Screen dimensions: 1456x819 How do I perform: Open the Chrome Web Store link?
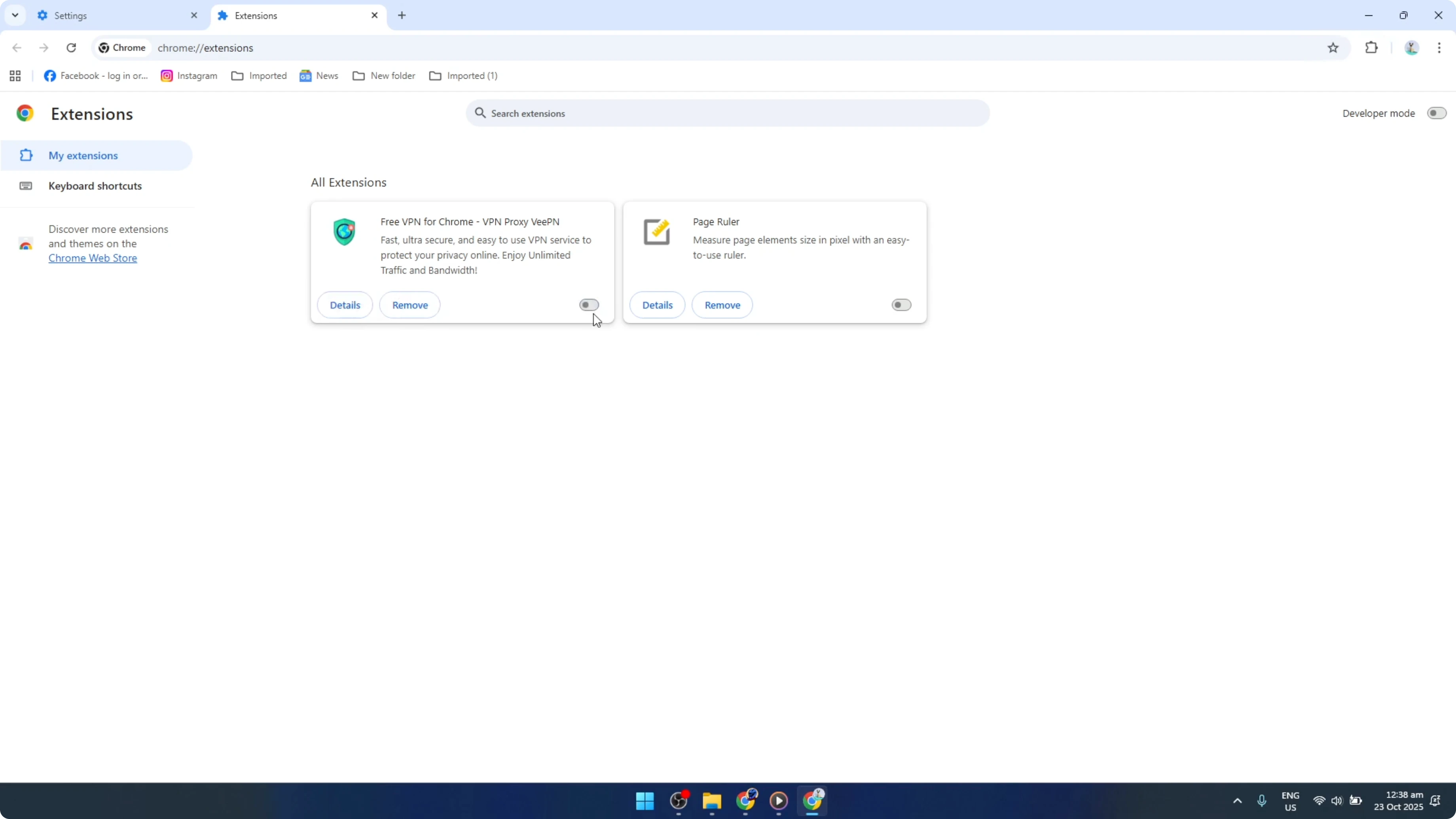(93, 258)
